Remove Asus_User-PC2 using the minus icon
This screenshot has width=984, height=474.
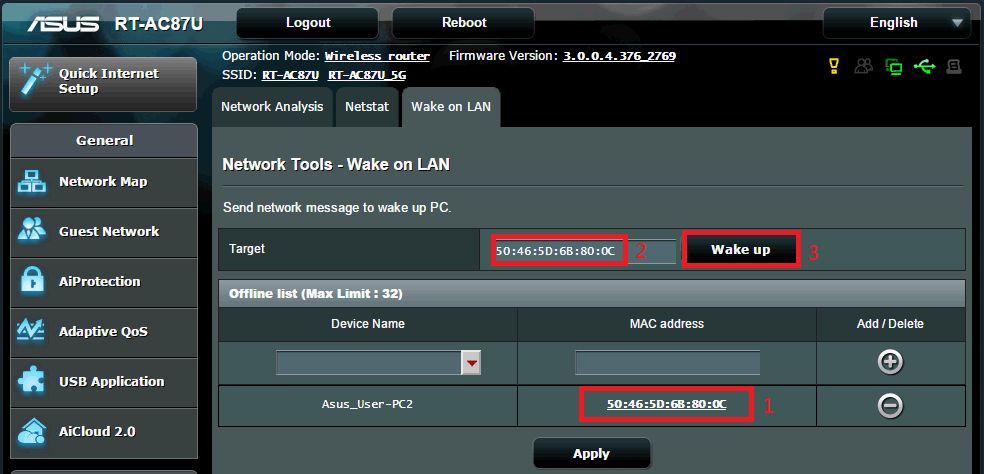[890, 405]
